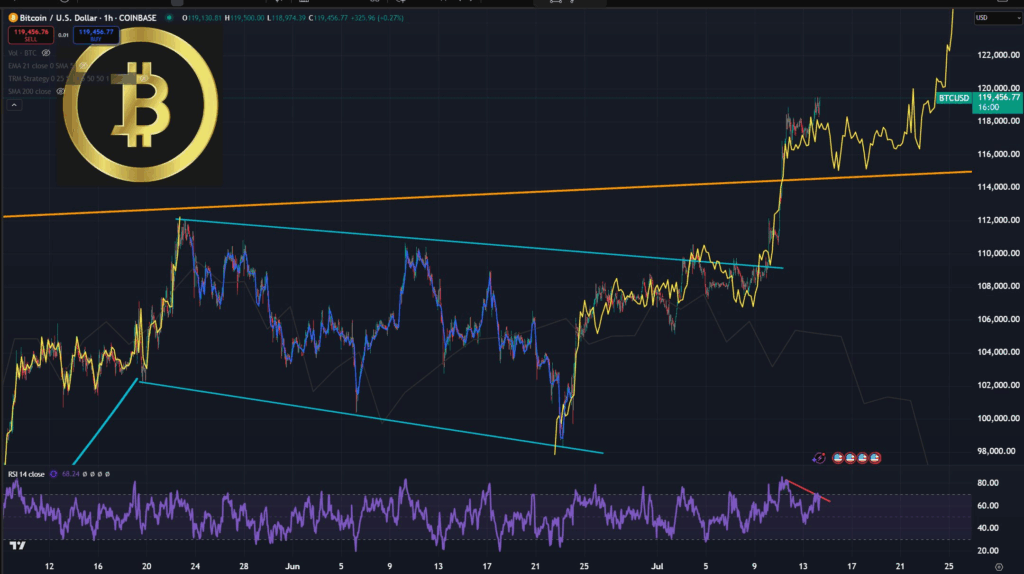The width and height of the screenshot is (1024, 574).
Task: Collapse the indicator legend with the up chevron
Action: [14, 105]
